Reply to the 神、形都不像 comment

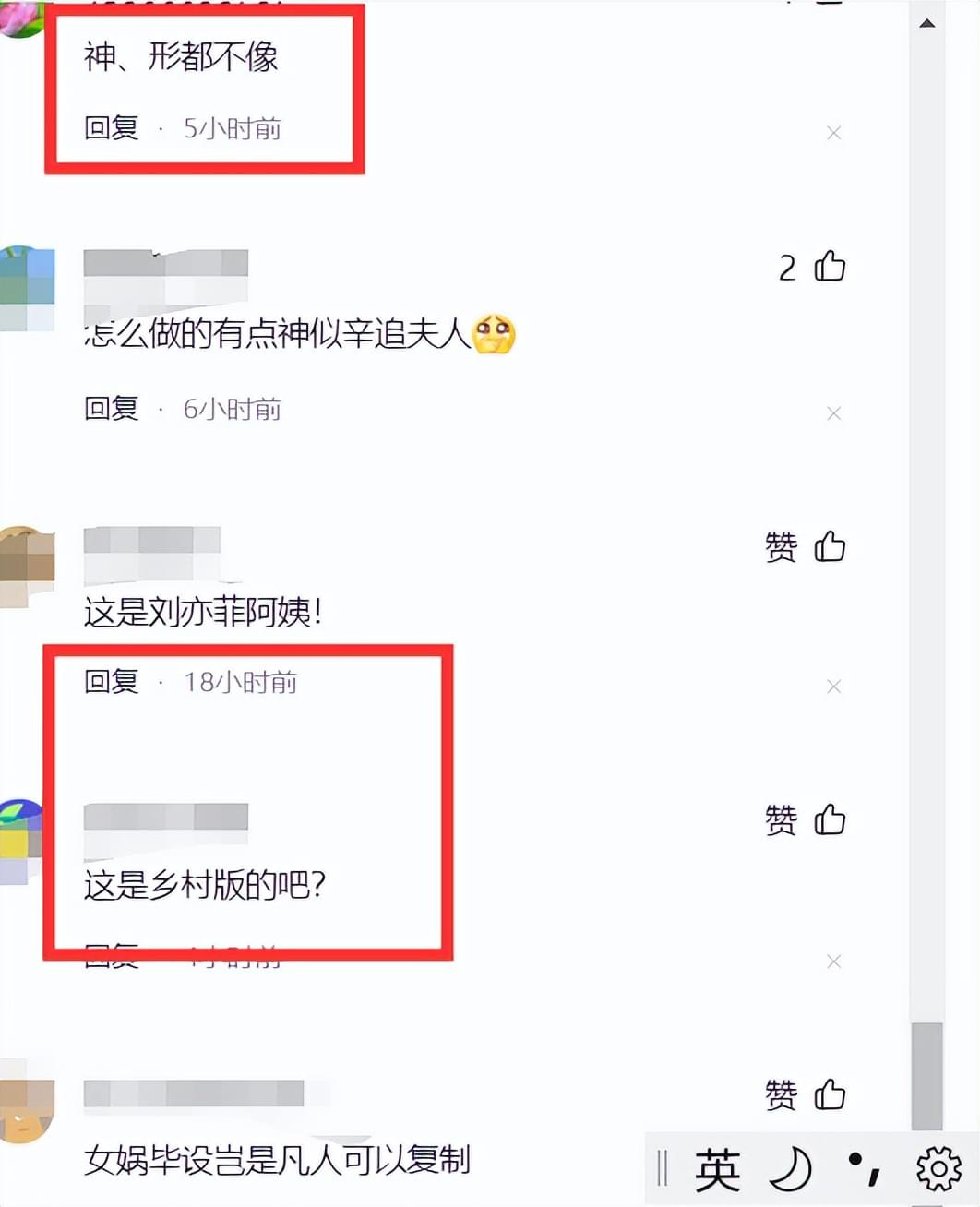pyautogui.click(x=112, y=128)
